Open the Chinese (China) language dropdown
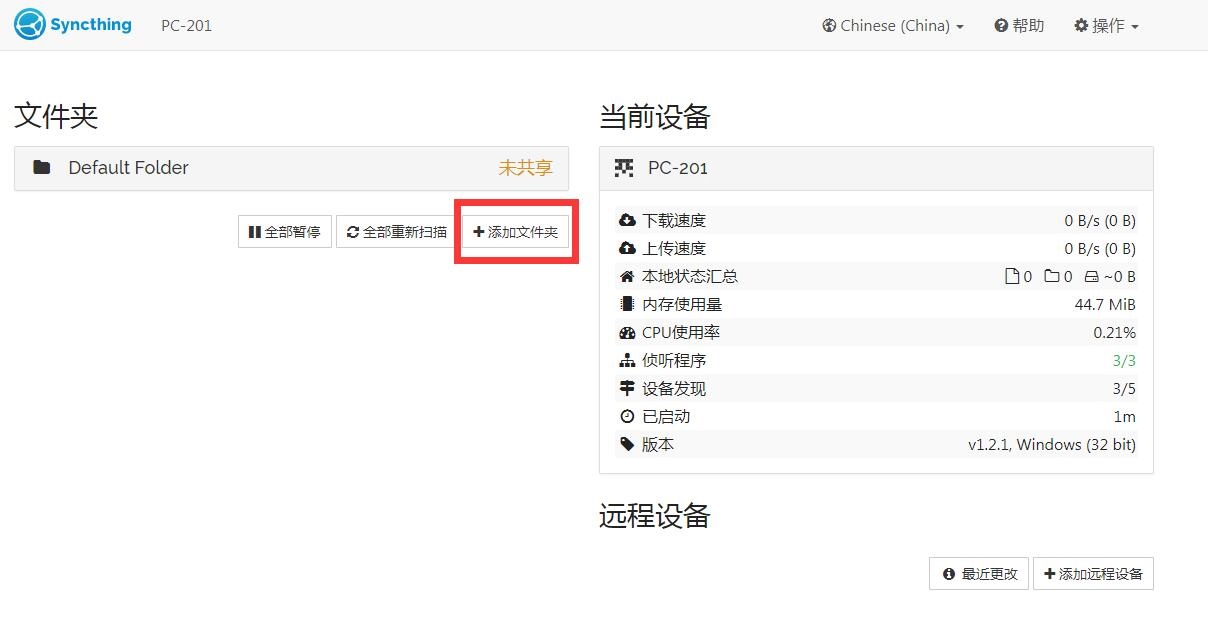 892,25
